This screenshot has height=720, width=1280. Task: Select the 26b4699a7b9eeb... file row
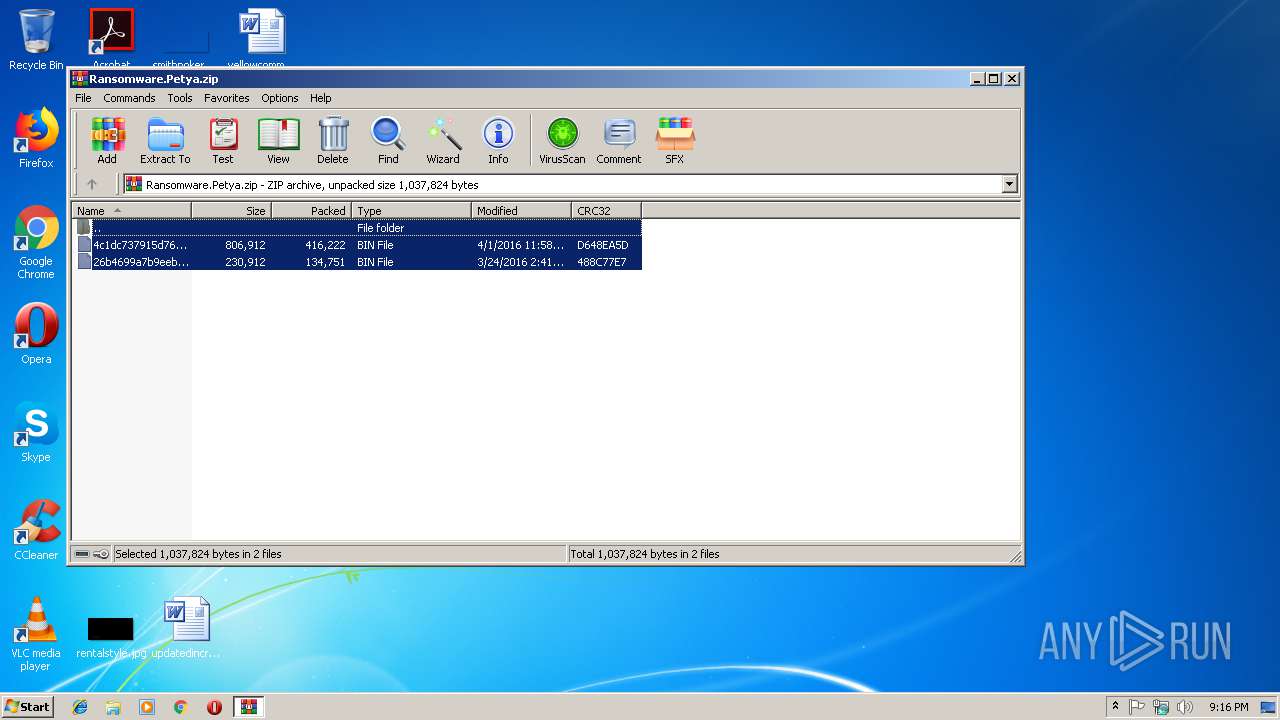[358, 262]
